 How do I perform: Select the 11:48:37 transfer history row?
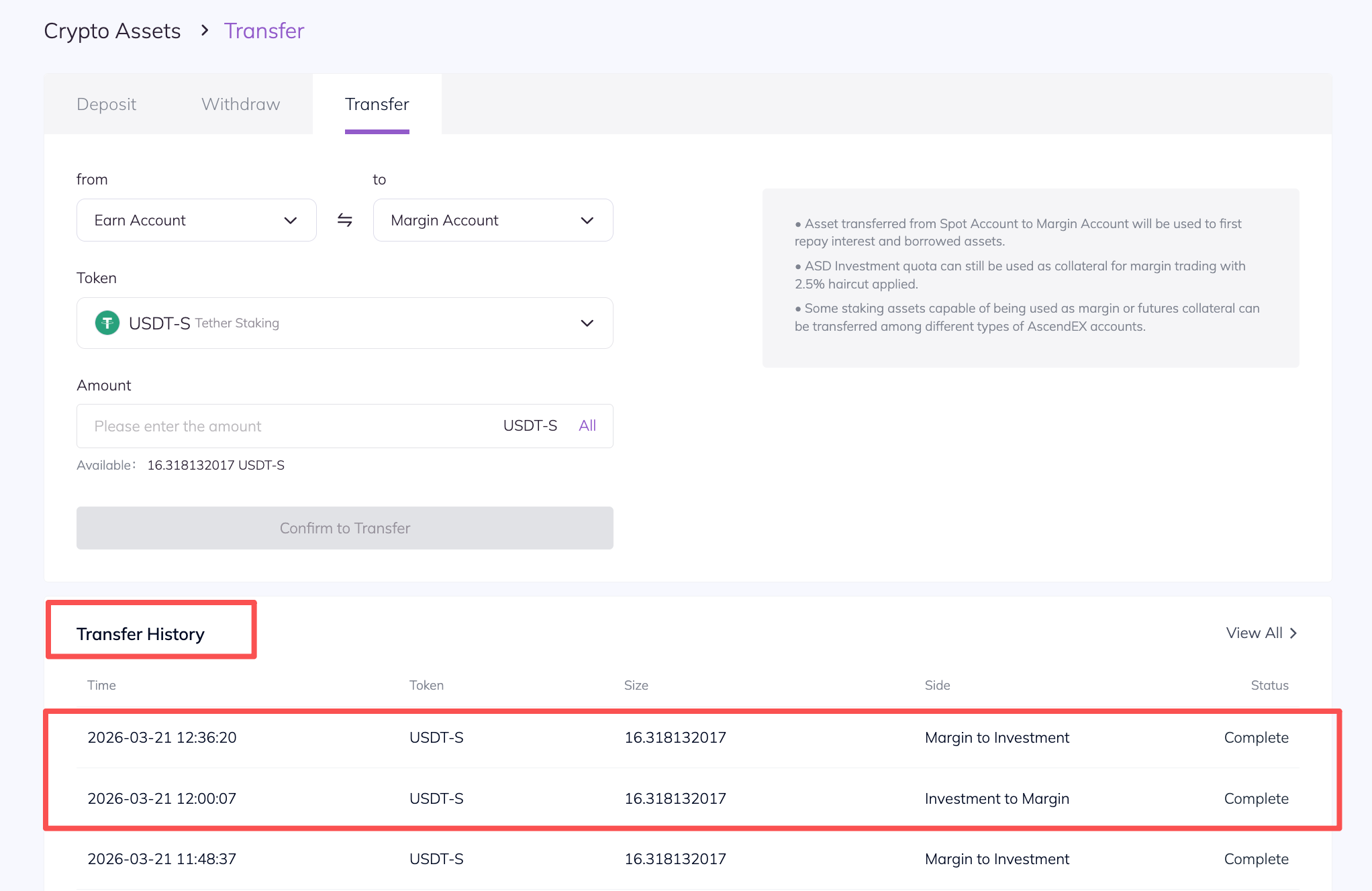[687, 859]
